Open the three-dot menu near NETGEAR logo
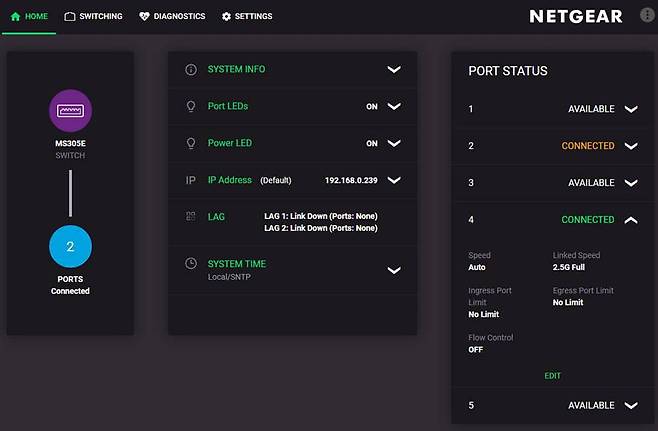 [644, 16]
